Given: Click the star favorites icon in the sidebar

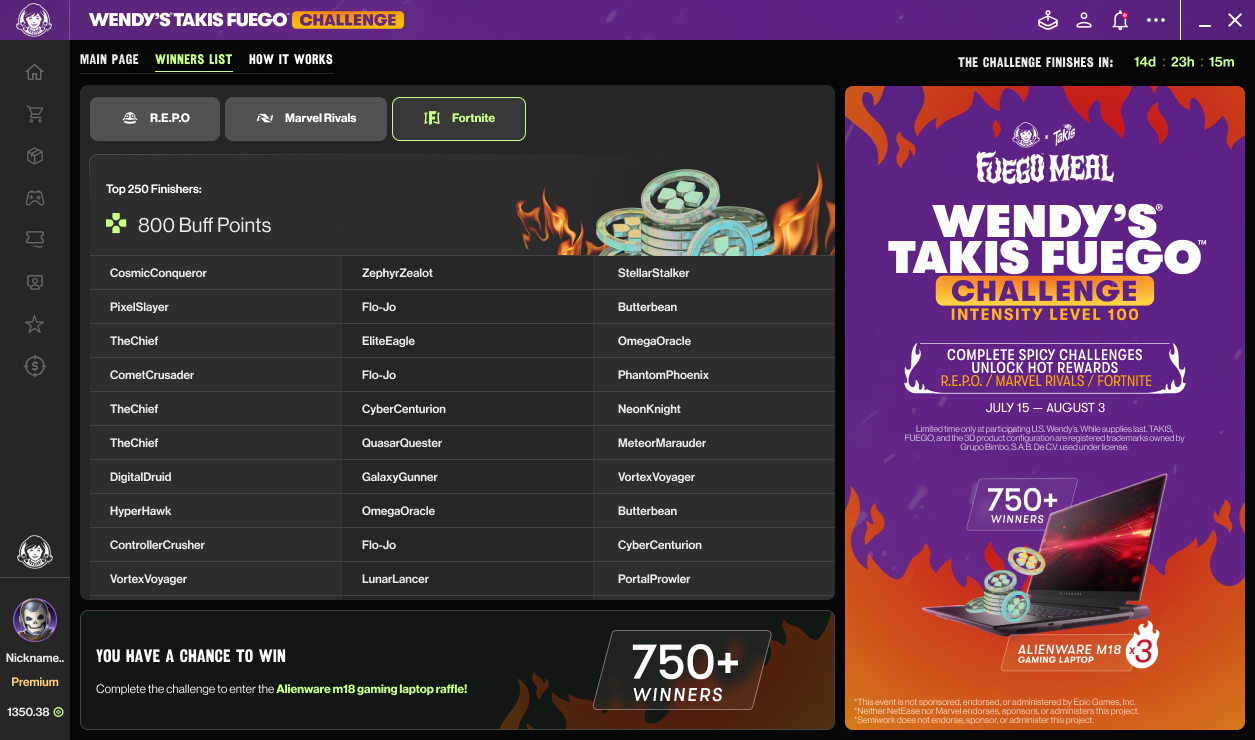Looking at the screenshot, I should coord(35,324).
